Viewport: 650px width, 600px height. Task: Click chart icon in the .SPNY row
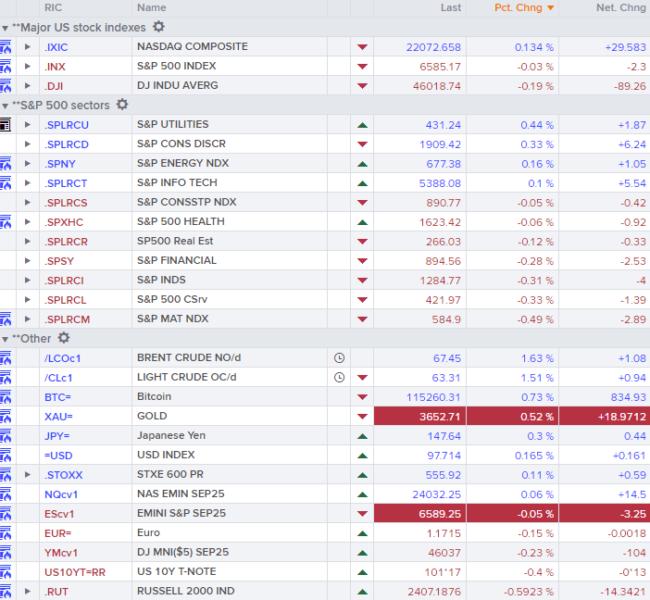pos(5,164)
